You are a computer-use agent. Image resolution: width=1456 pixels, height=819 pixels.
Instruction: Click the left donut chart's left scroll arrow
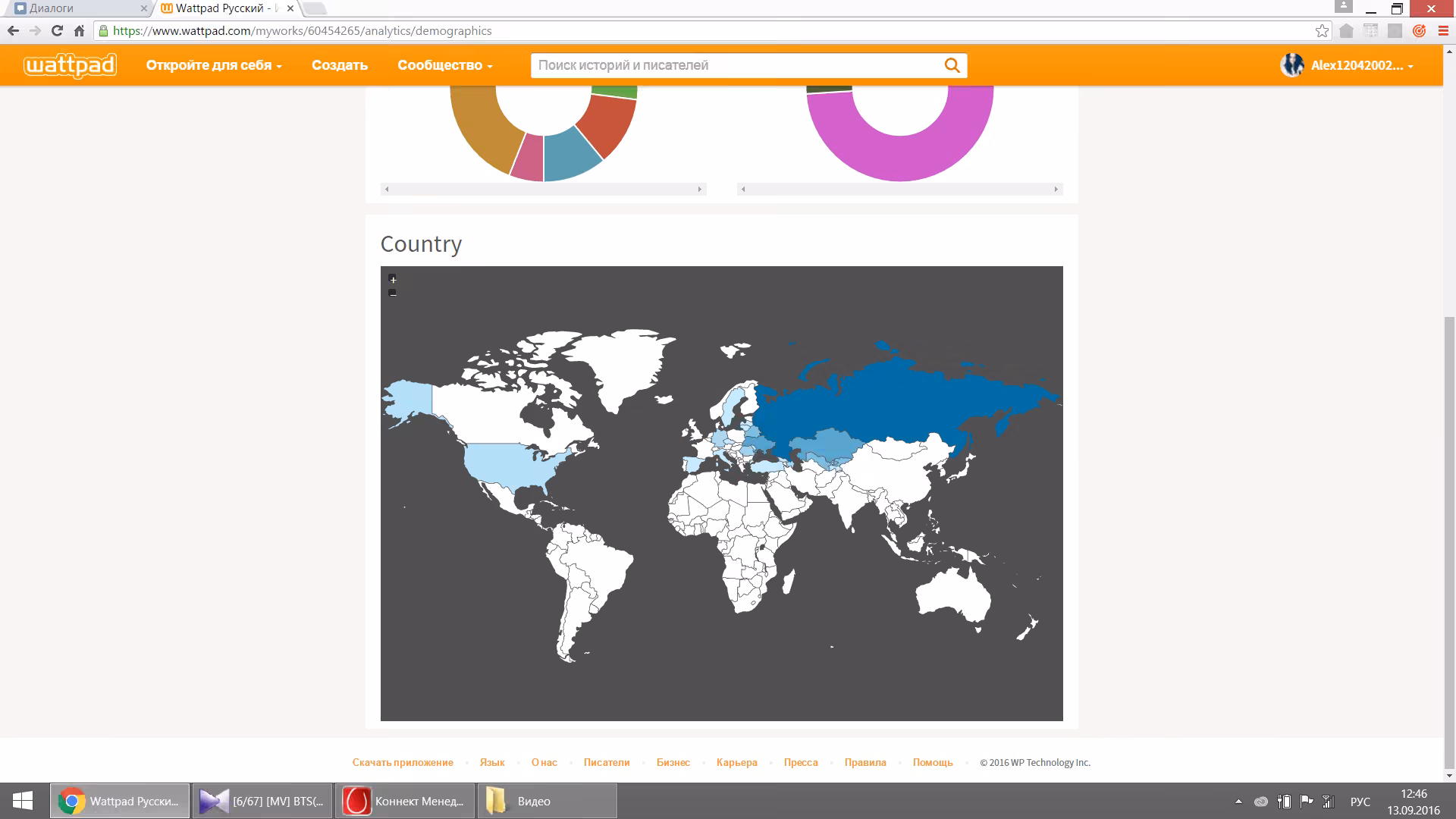pos(387,189)
